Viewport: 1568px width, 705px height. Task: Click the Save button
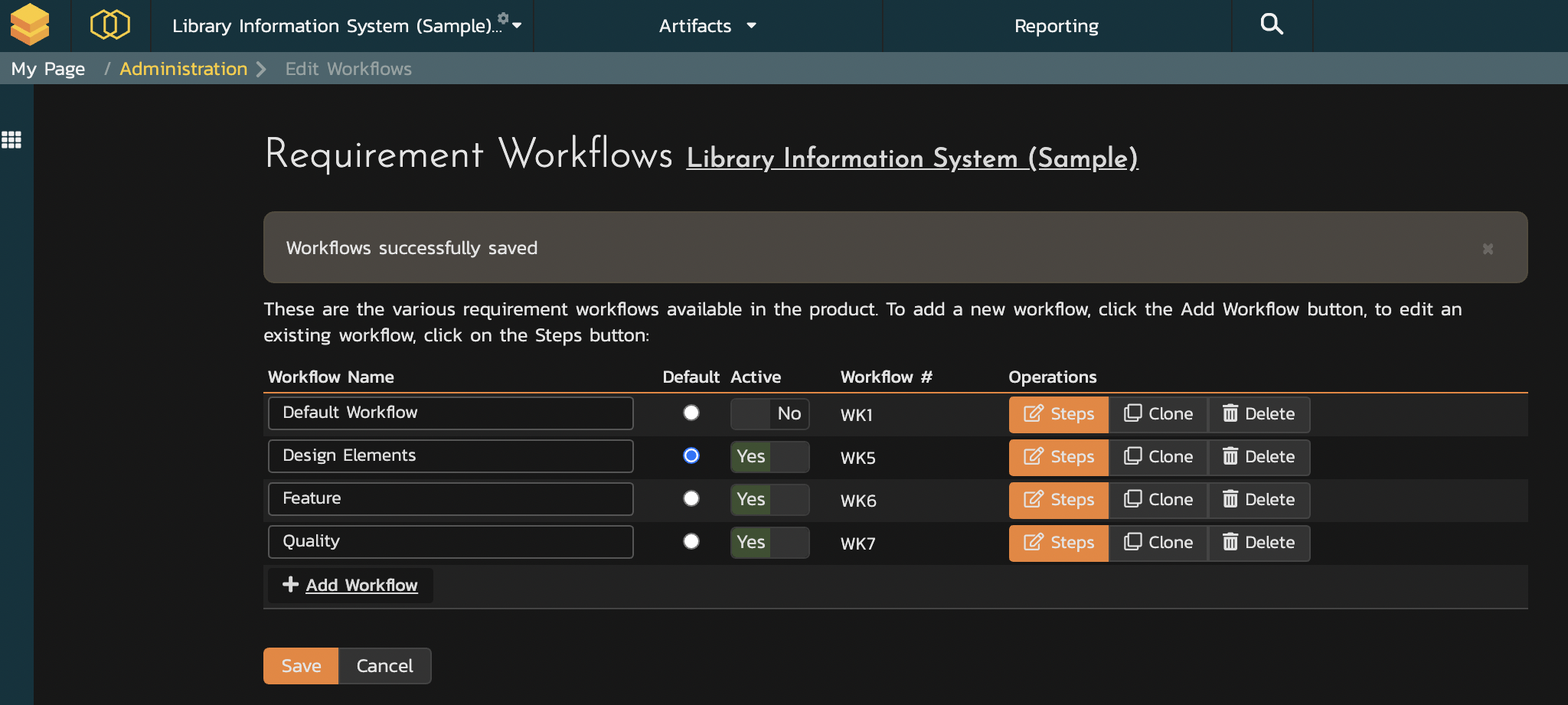coord(301,666)
